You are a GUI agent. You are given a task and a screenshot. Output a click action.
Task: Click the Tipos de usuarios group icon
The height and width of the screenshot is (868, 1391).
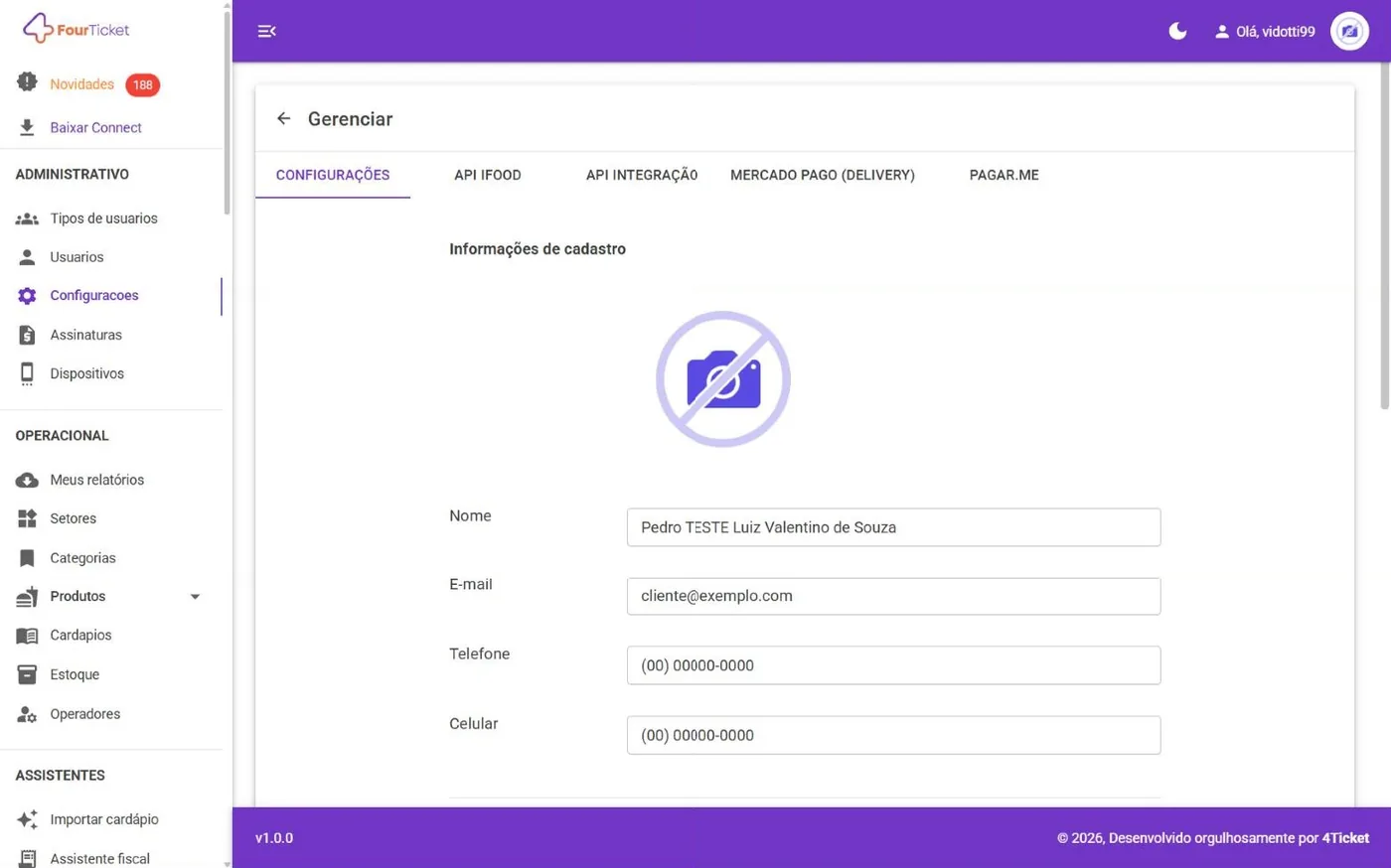coord(27,218)
